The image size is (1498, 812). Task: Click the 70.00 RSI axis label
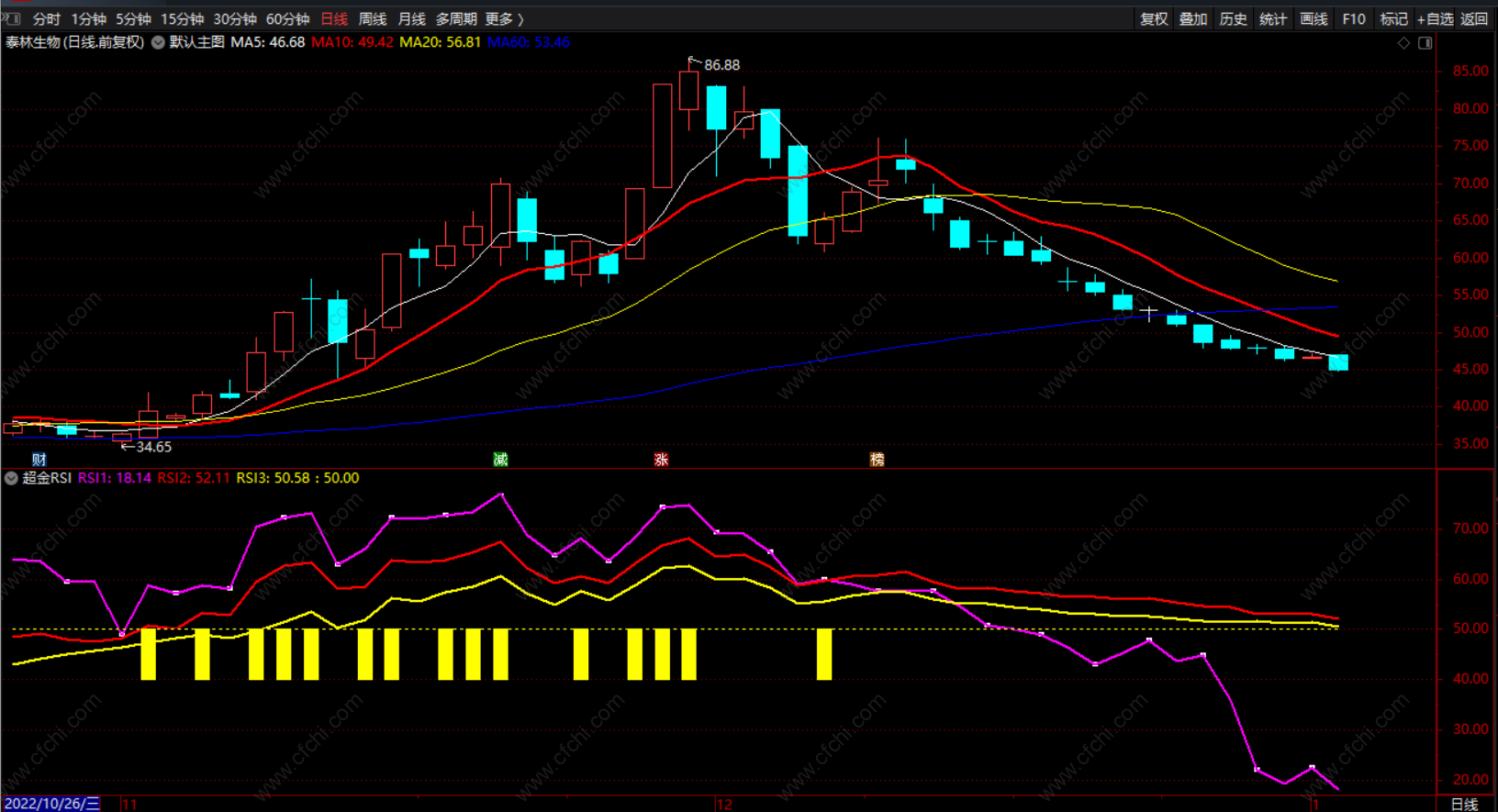tap(1470, 528)
